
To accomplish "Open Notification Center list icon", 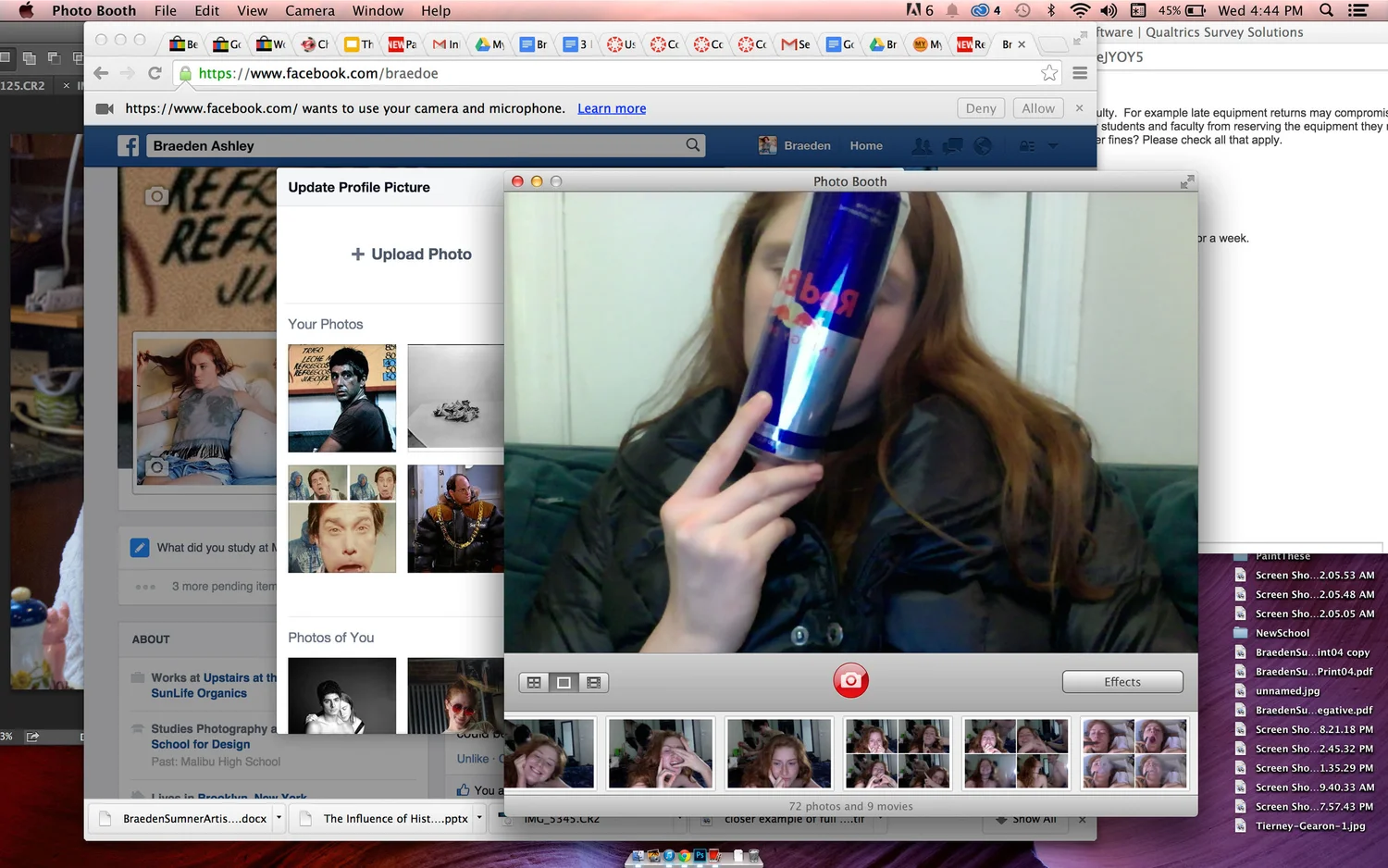I will [1358, 10].
